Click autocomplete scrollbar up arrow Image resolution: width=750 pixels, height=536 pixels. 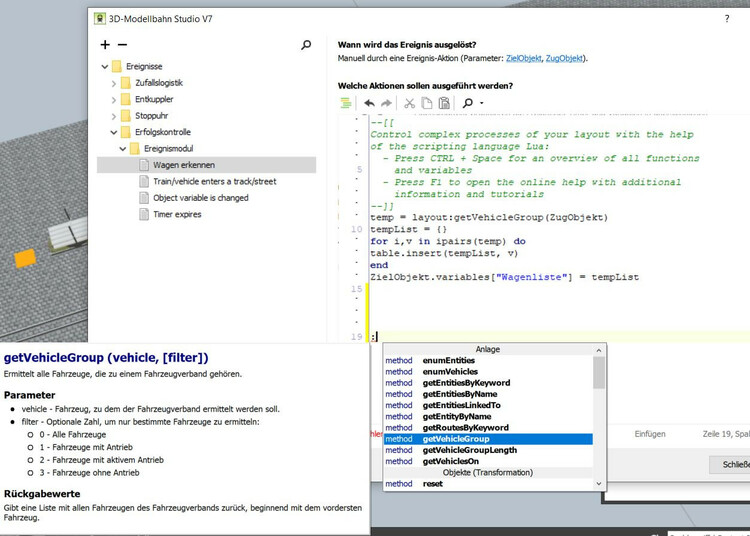(x=599, y=350)
